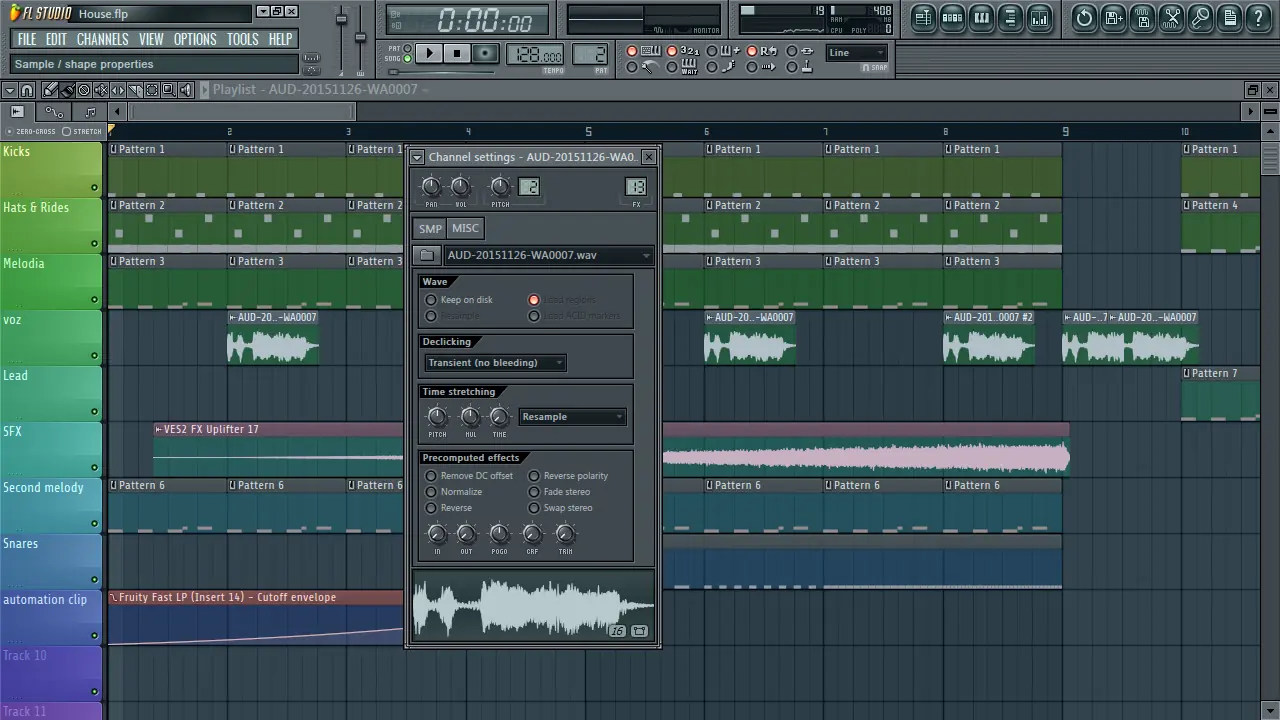Open the CHANNELS menu
1280x720 pixels.
tap(102, 39)
